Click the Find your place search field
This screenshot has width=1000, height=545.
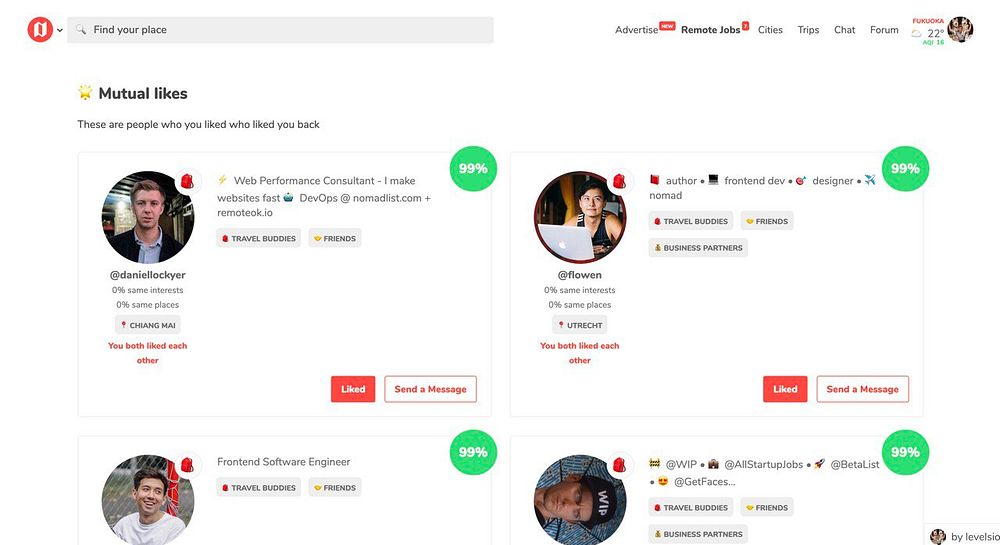pos(280,30)
